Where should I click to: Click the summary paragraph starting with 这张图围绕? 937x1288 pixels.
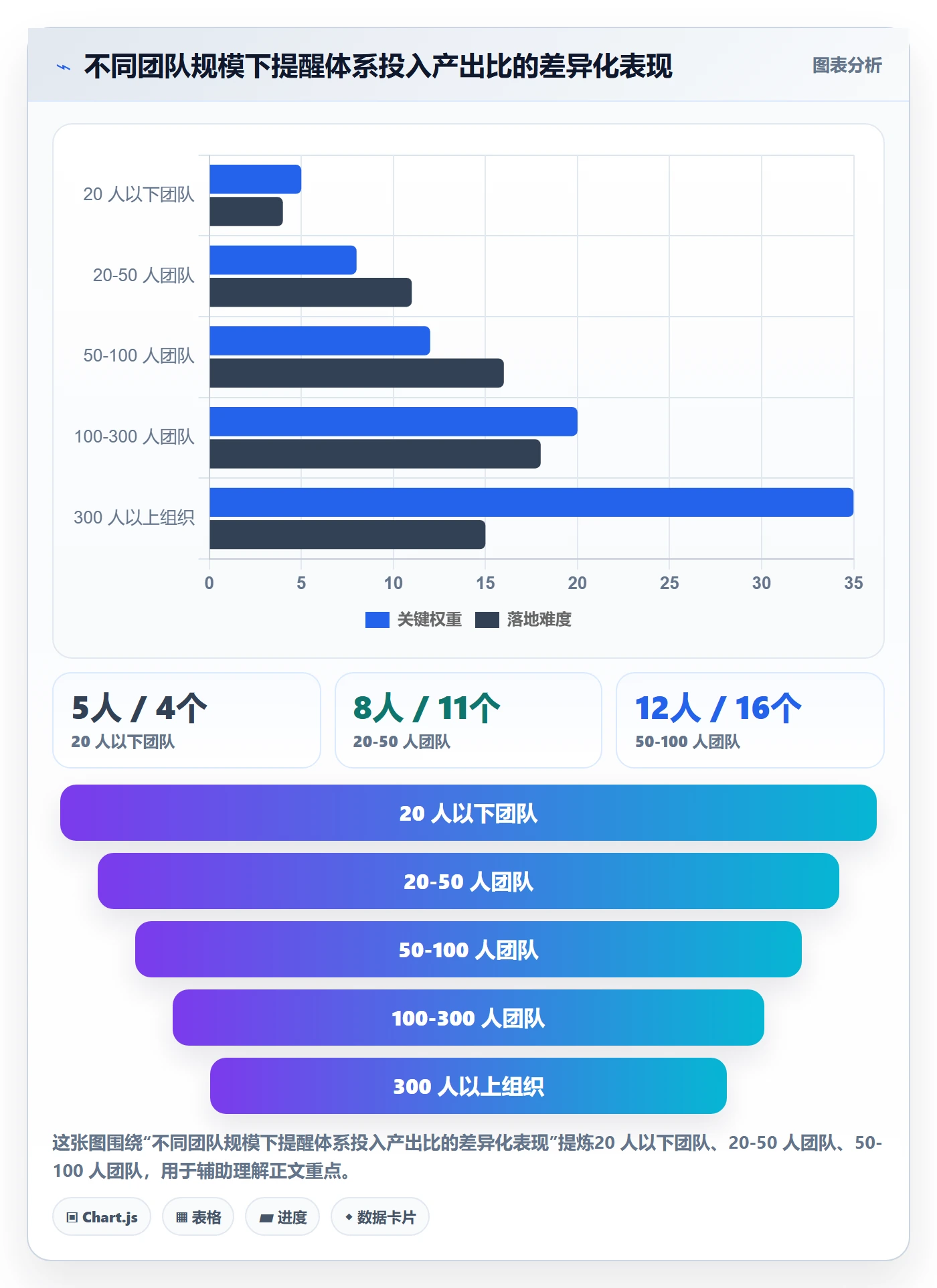(468, 1156)
